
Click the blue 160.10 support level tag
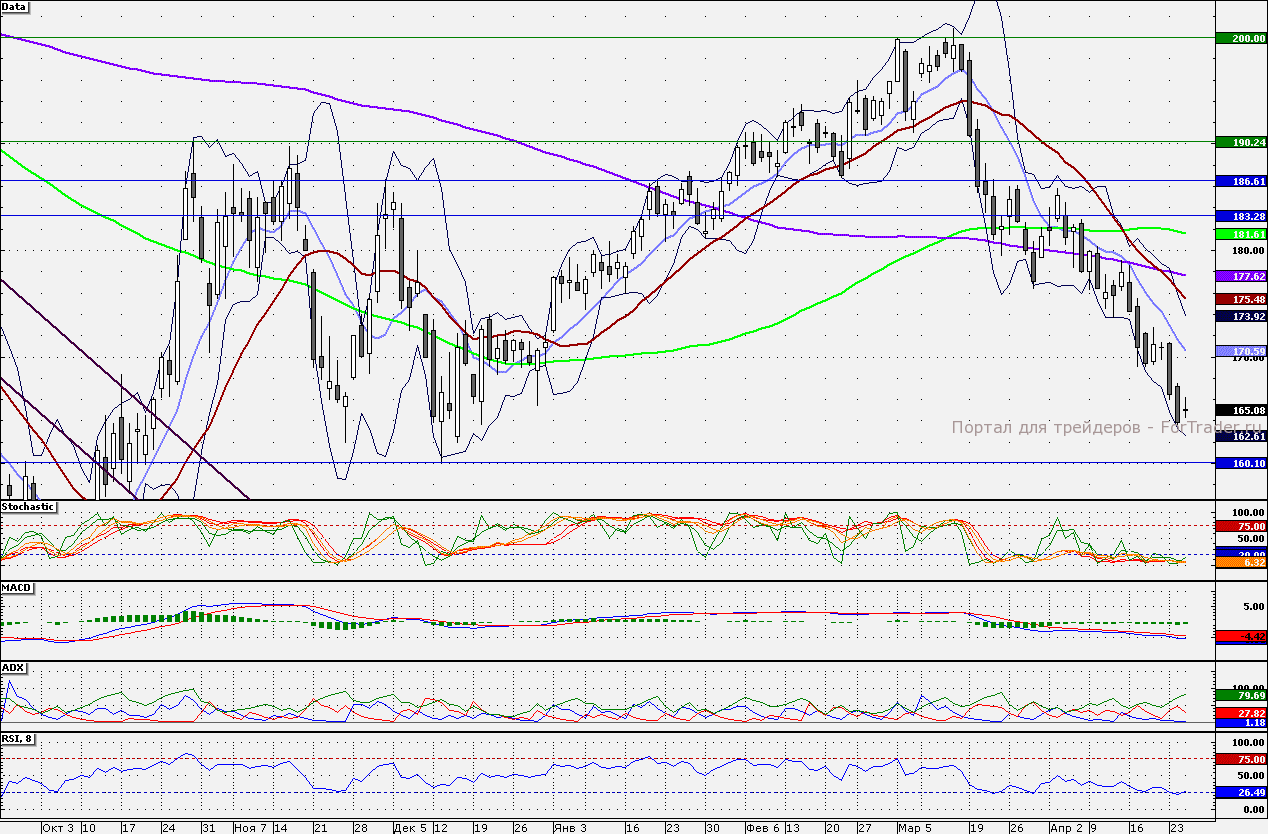pyautogui.click(x=1240, y=463)
